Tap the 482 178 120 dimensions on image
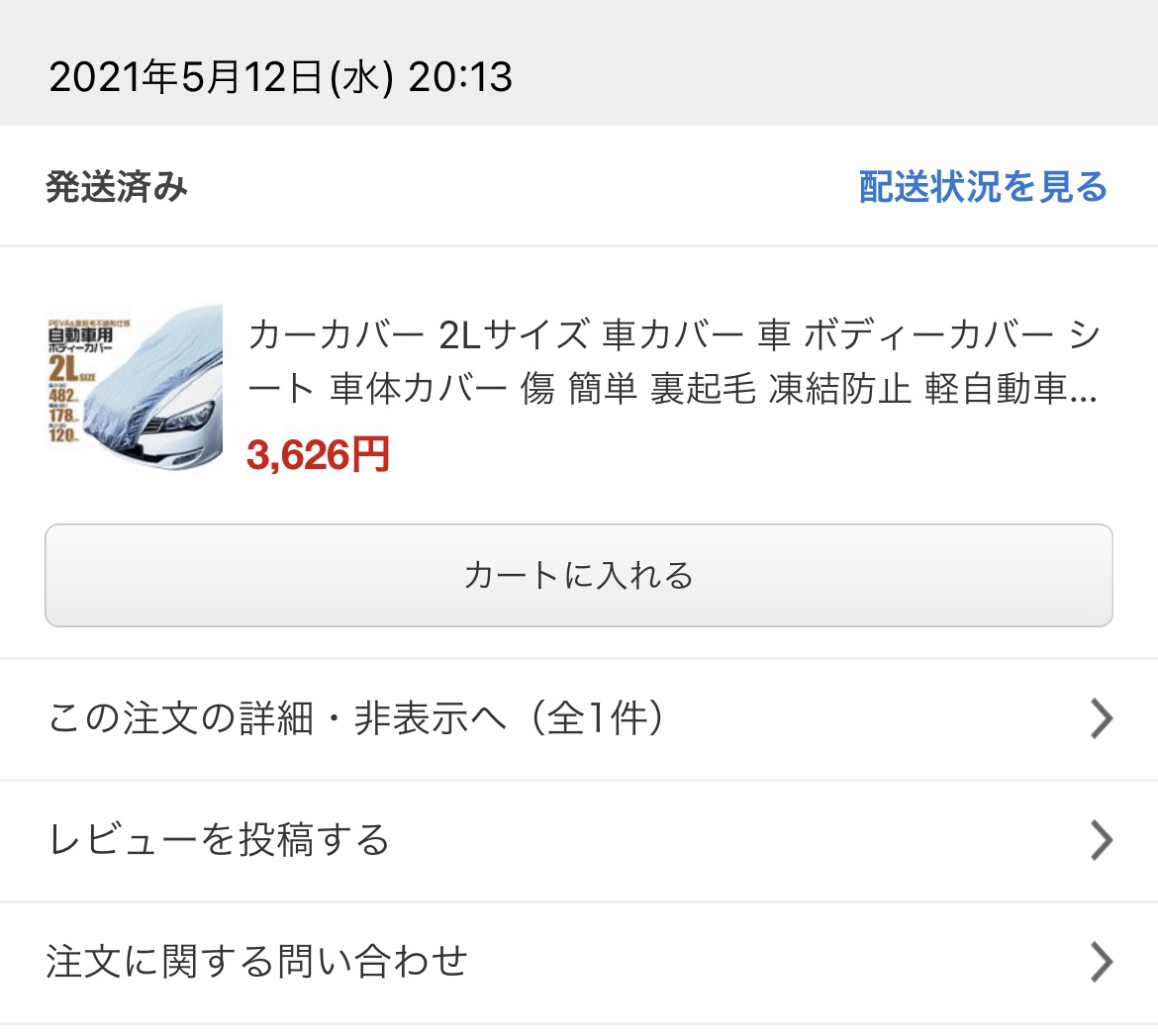Viewport: 1158px width, 1036px height. pyautogui.click(x=63, y=415)
